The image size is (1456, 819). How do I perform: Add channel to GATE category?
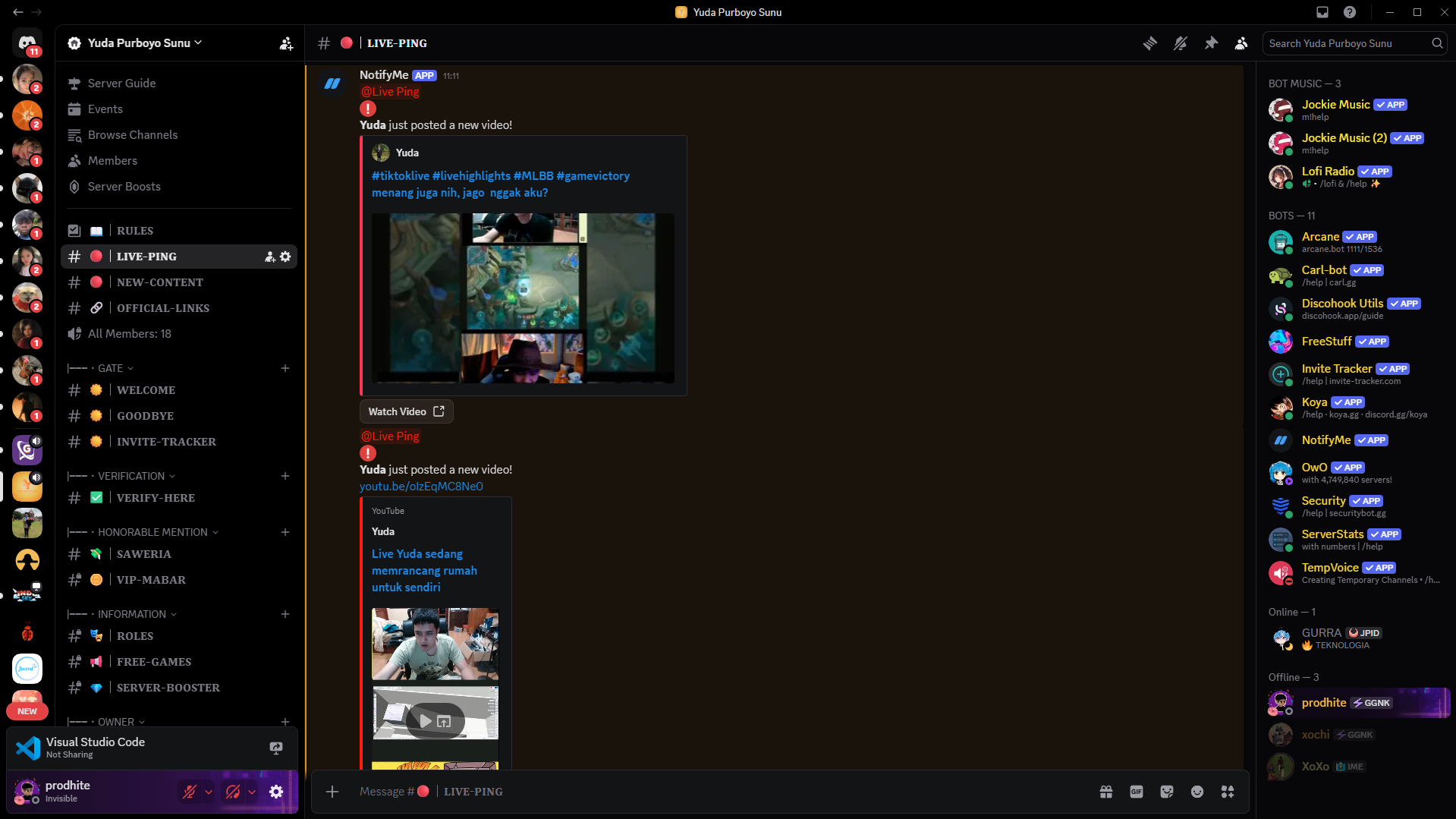285,368
